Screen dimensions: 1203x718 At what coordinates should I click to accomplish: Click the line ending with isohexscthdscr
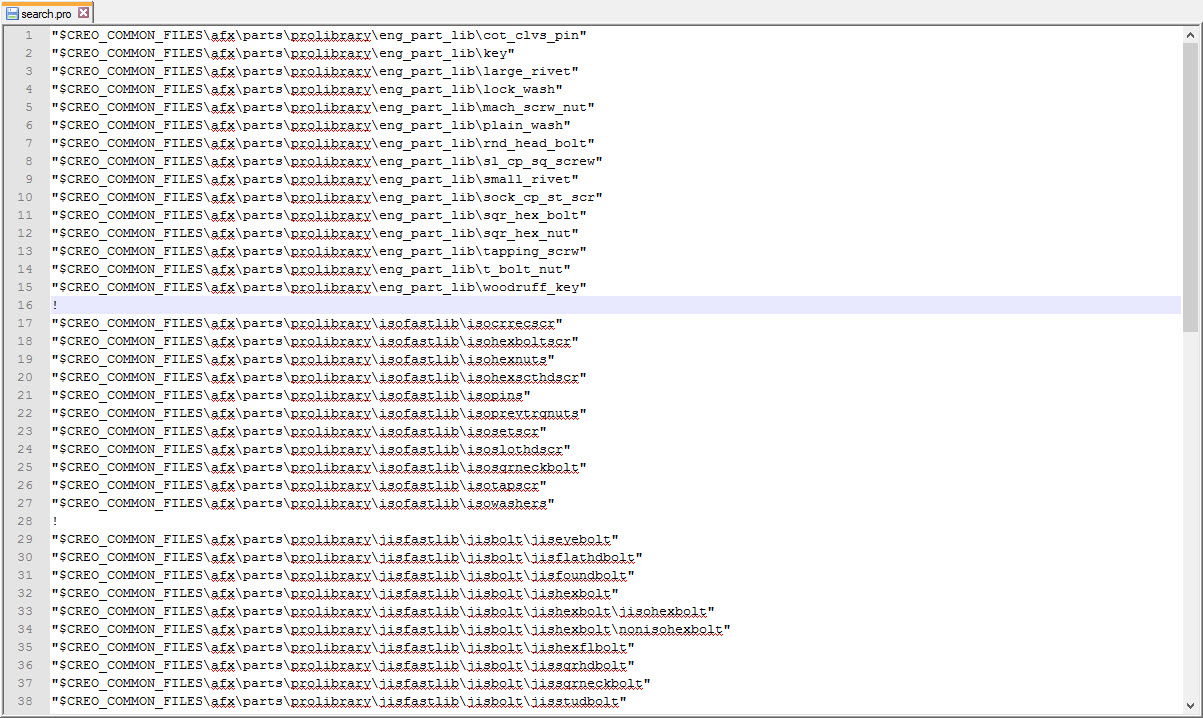pyautogui.click(x=319, y=377)
